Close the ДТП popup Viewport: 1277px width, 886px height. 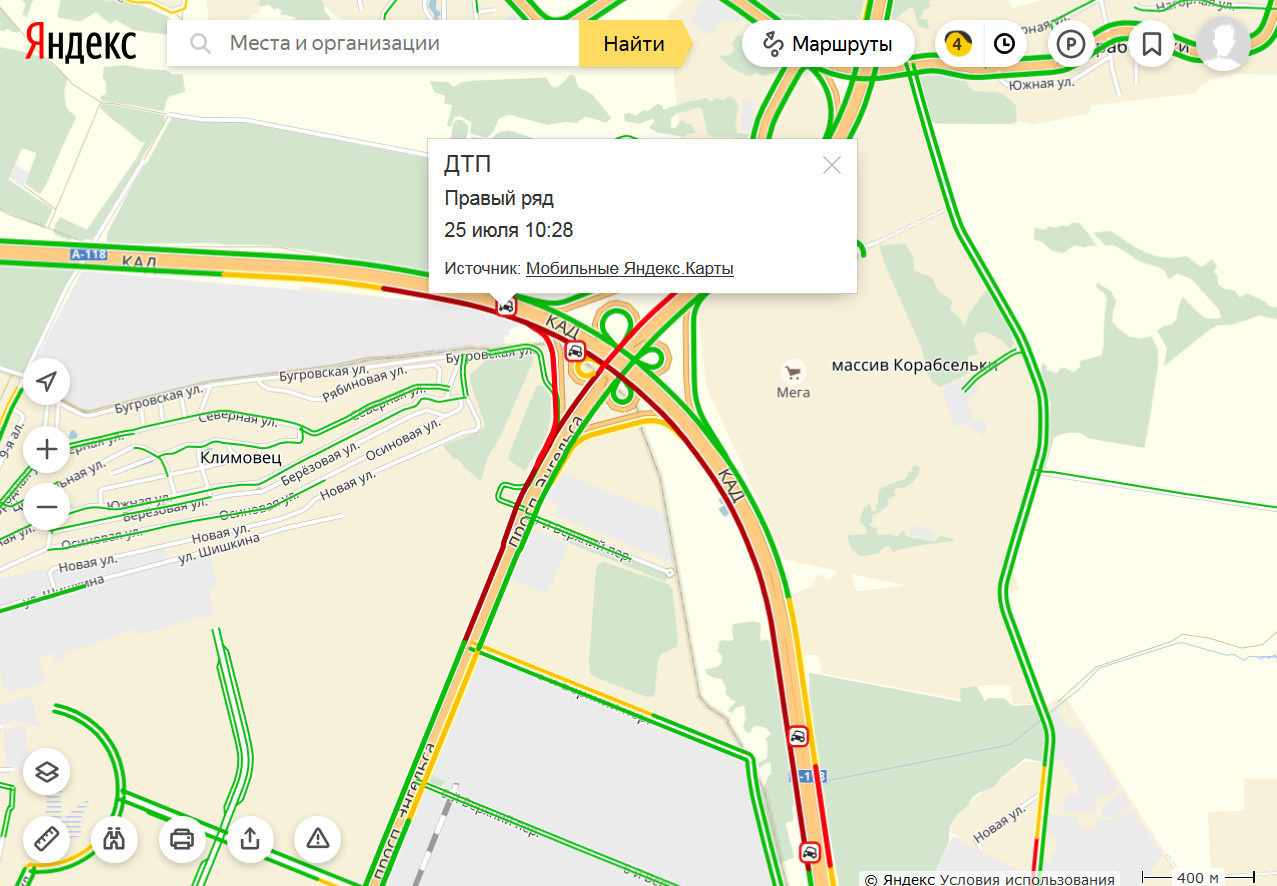(x=832, y=165)
